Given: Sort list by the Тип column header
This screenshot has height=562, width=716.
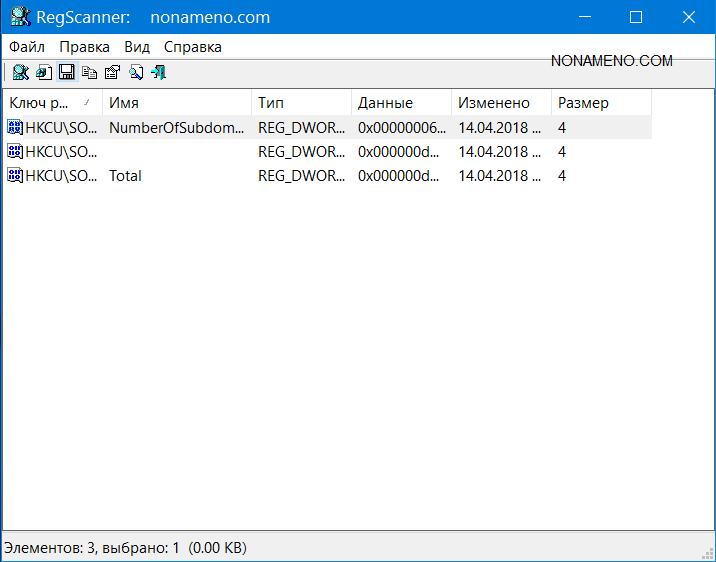Looking at the screenshot, I should [x=300, y=103].
